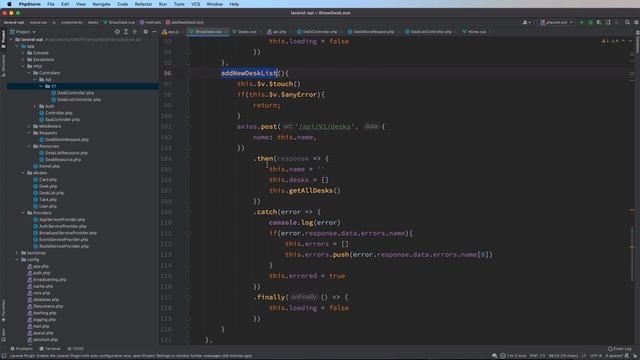
Task: Open the Project view dropdown
Action: pos(23,31)
